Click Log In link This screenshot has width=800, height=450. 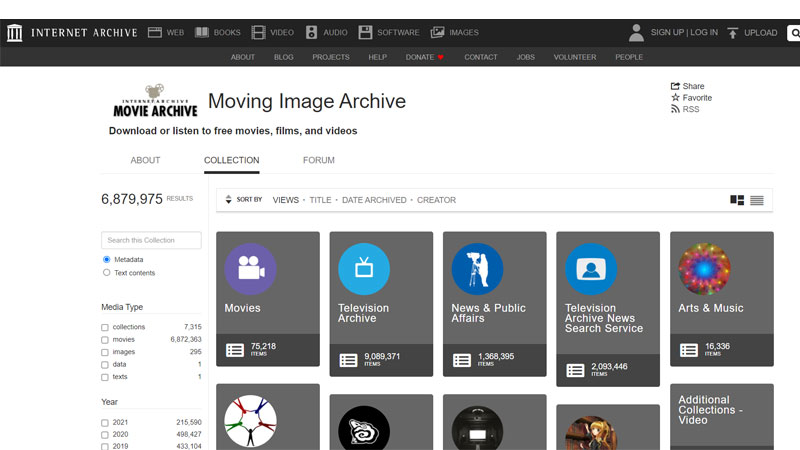point(704,32)
